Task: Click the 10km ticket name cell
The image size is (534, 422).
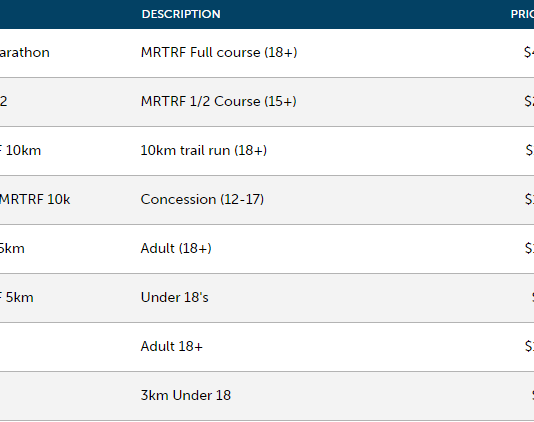Action: click(x=20, y=150)
